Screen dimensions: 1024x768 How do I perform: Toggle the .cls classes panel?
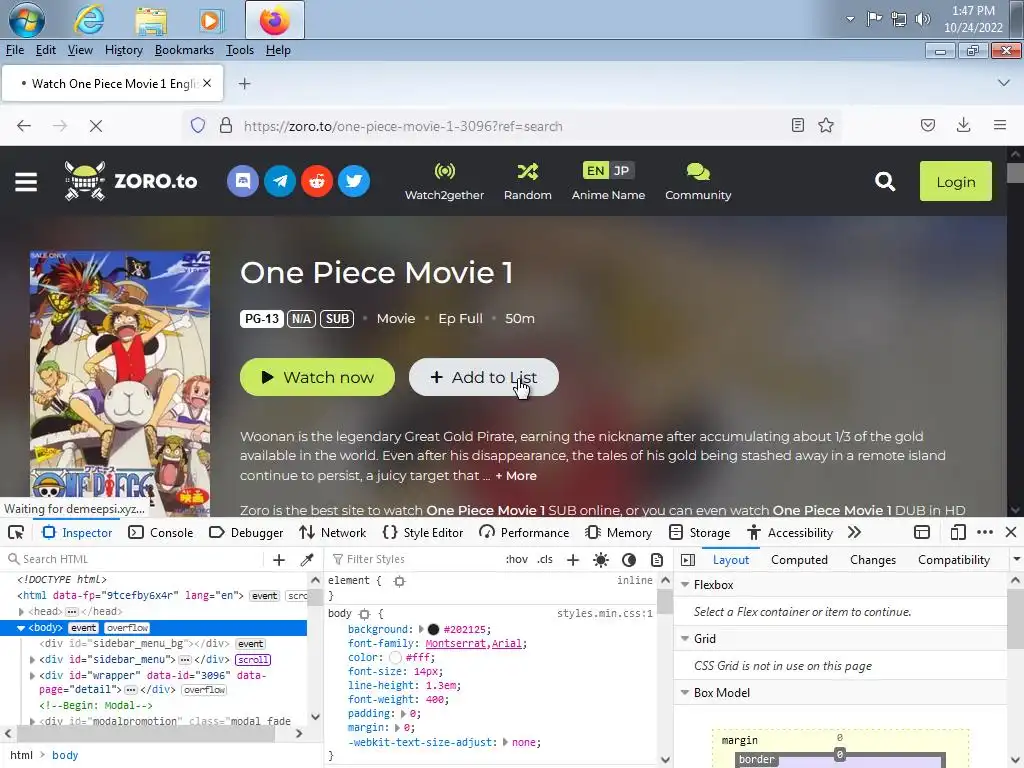(x=545, y=560)
